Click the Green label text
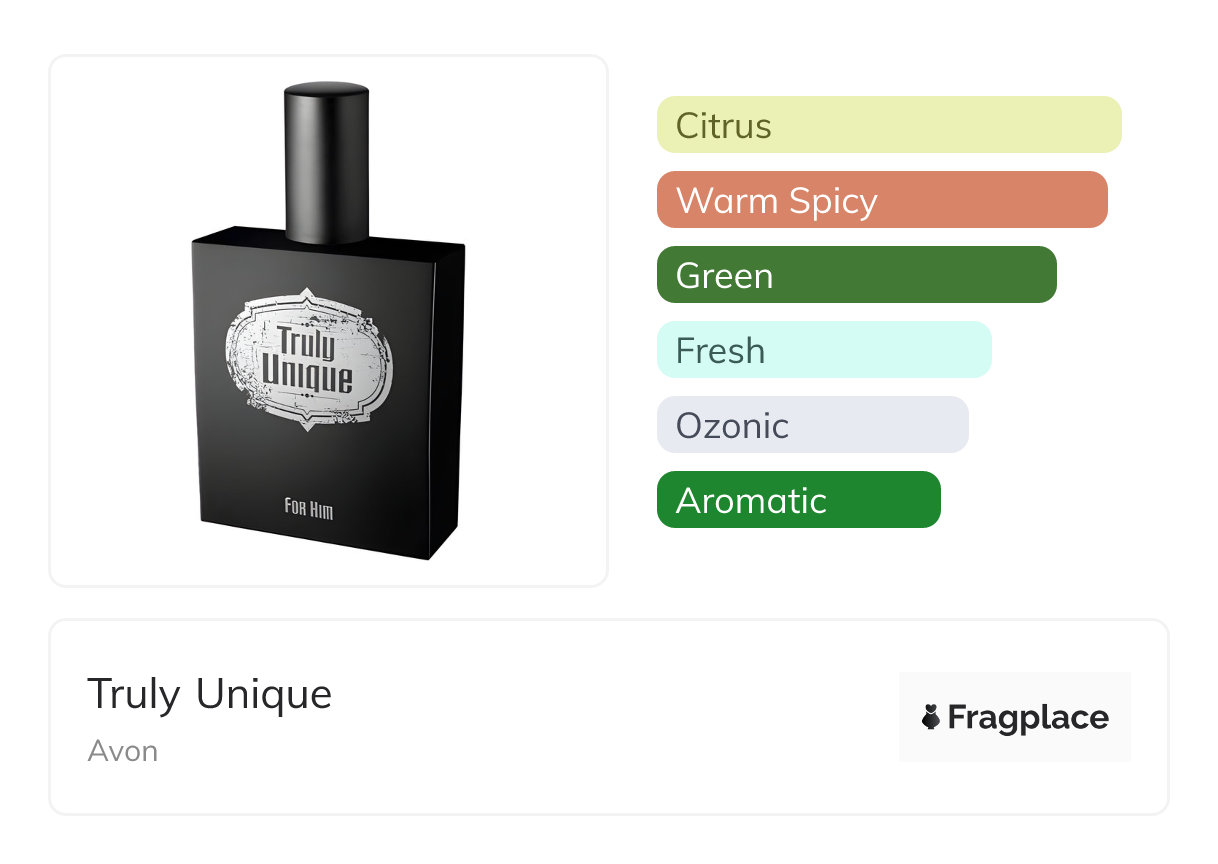The height and width of the screenshot is (864, 1218). (725, 276)
